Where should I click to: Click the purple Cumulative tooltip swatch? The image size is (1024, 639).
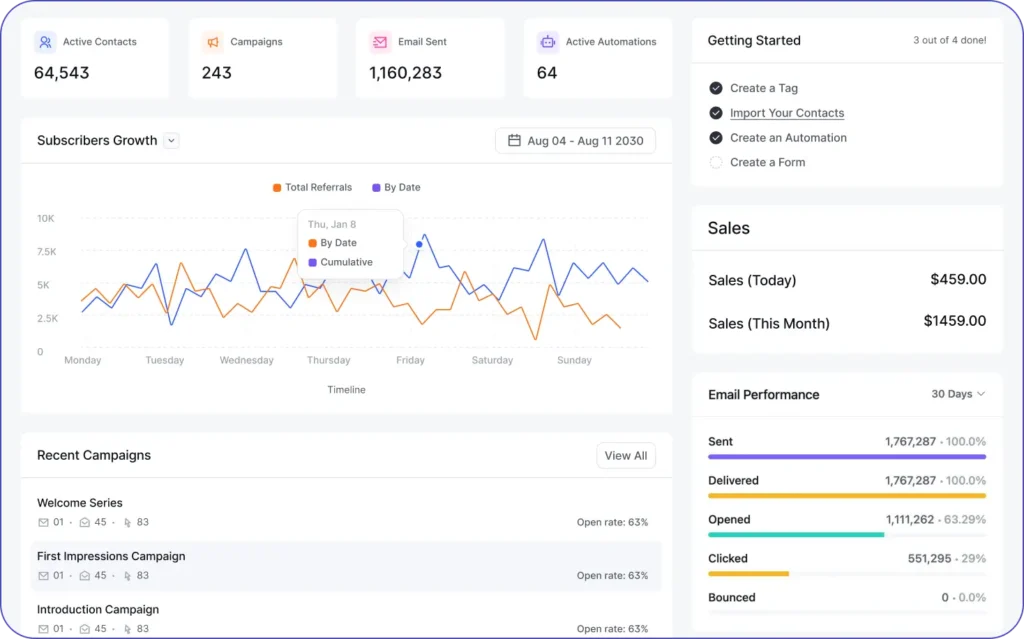[x=312, y=263]
